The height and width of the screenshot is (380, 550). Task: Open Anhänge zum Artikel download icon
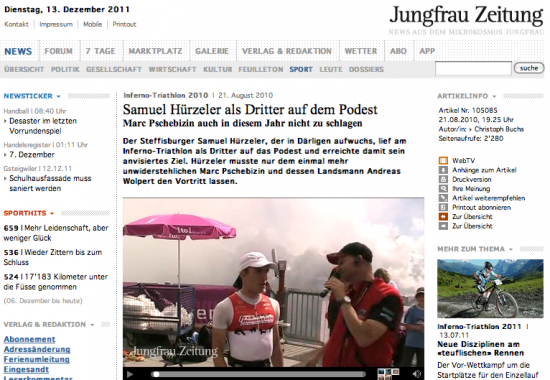pyautogui.click(x=443, y=170)
